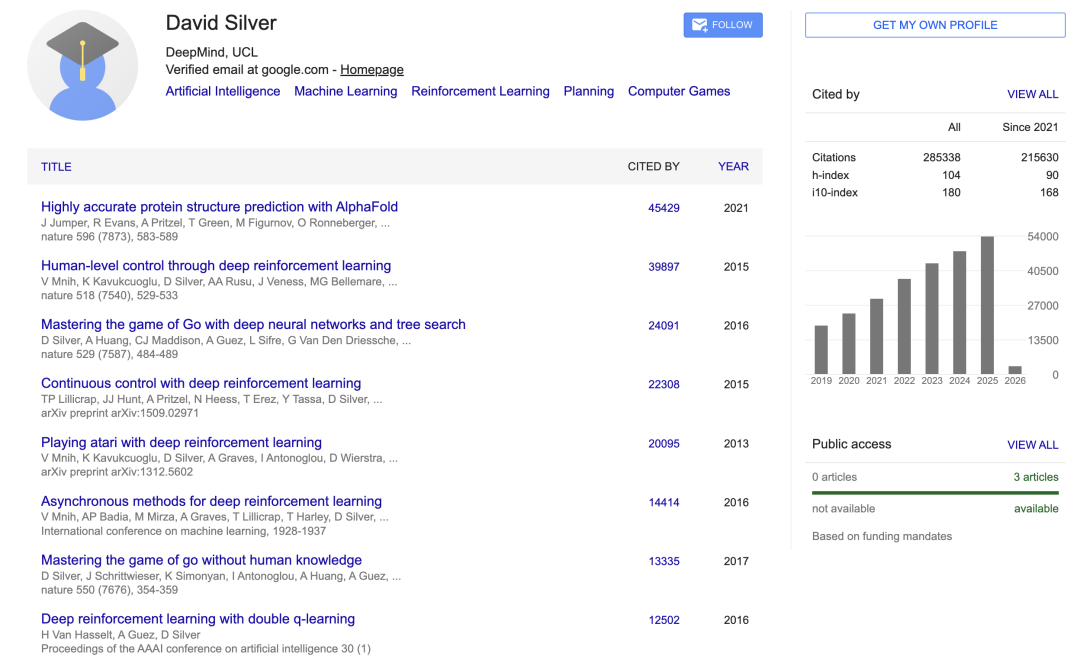Click the Follow button with envelope icon

click(722, 25)
